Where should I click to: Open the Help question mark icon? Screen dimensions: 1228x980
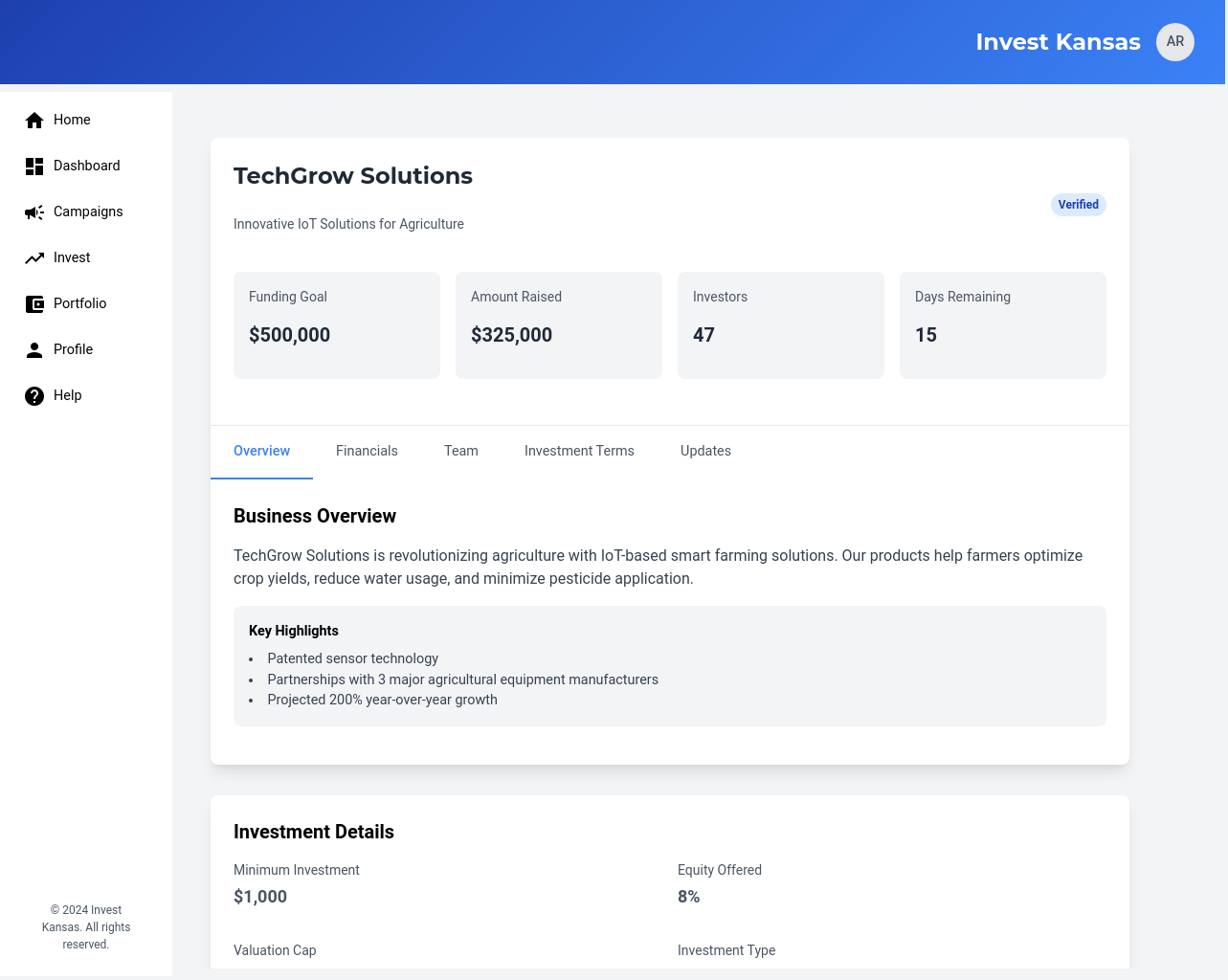34,395
